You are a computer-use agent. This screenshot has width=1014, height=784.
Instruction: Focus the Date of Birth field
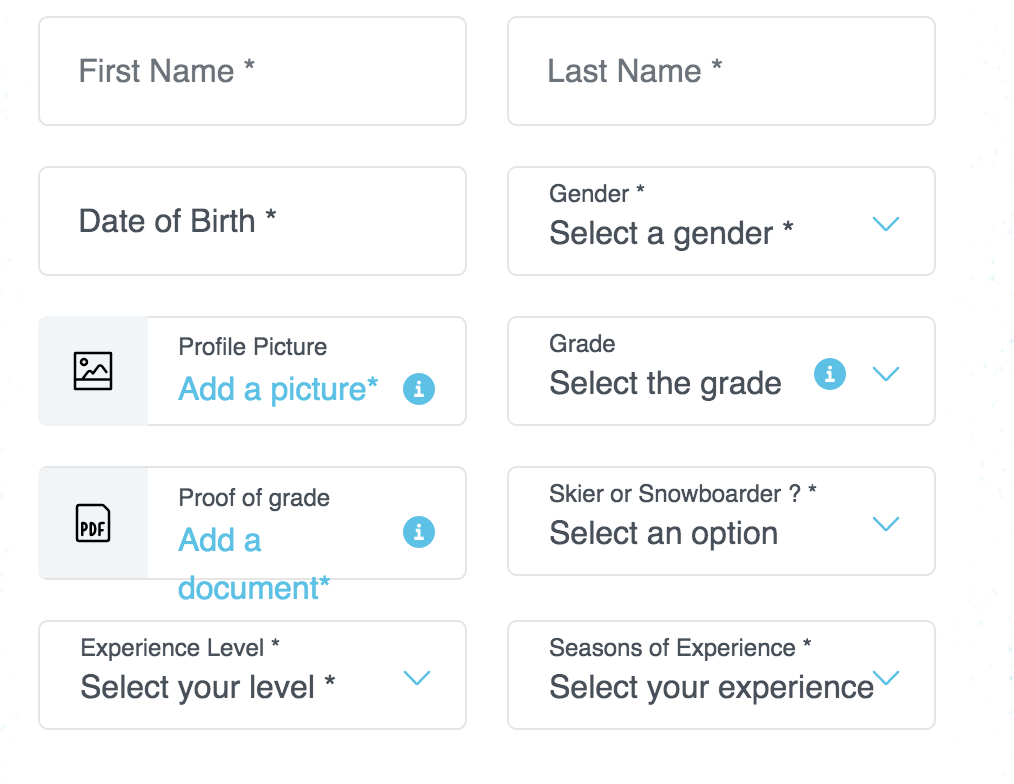[252, 221]
